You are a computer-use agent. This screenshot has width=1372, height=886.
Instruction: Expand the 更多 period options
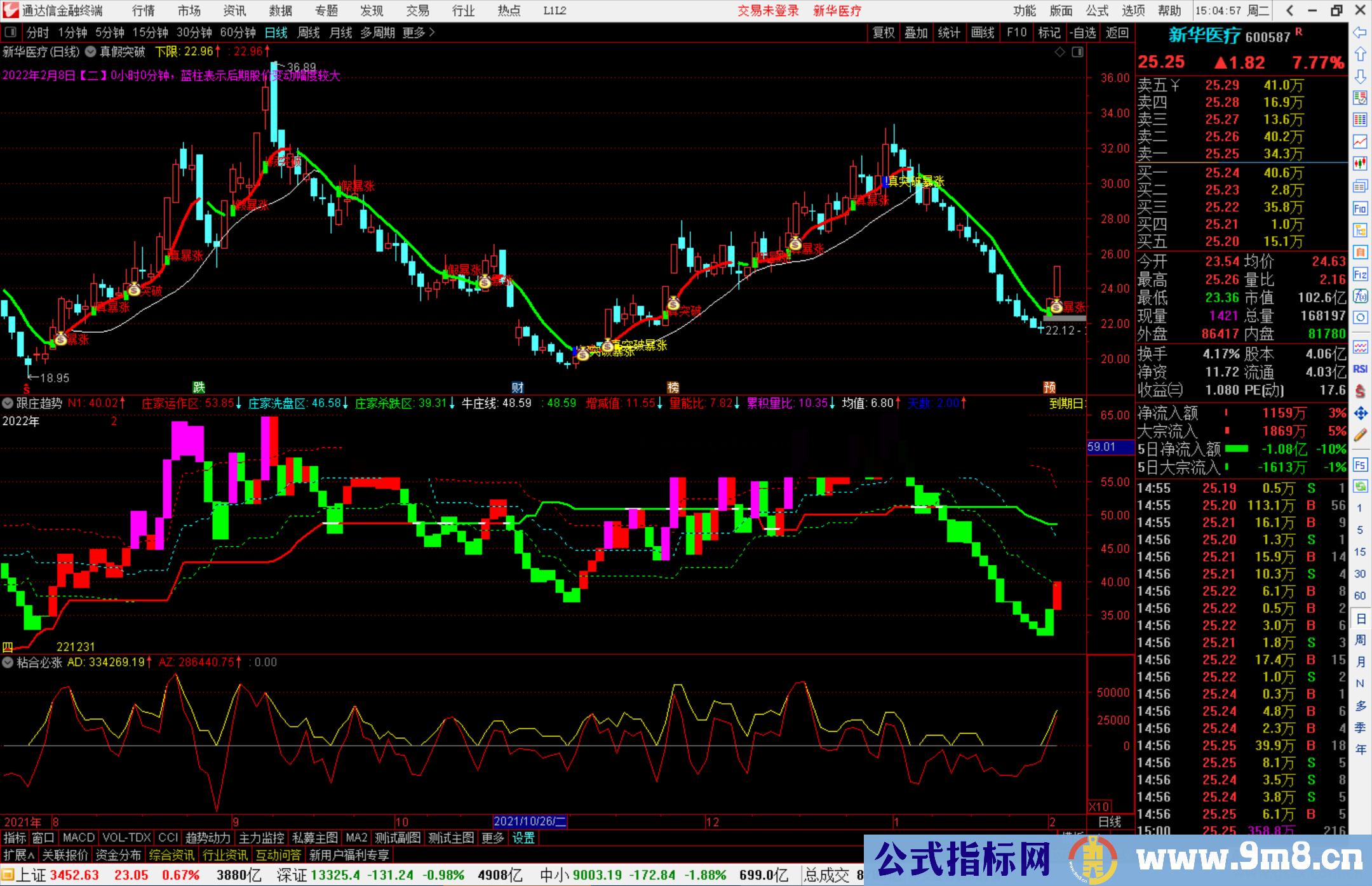(419, 32)
